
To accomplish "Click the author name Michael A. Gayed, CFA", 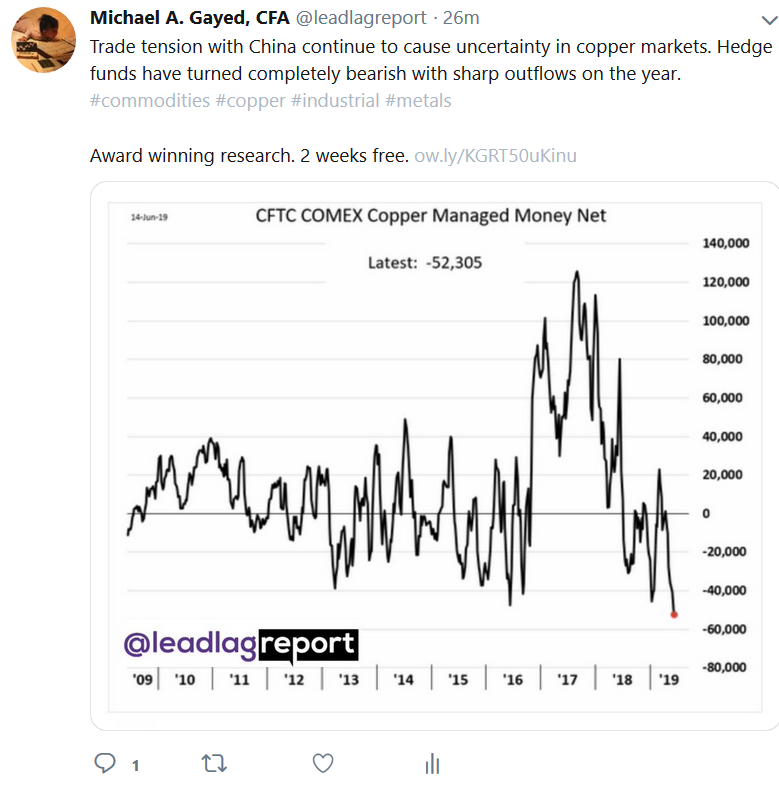I will [189, 18].
